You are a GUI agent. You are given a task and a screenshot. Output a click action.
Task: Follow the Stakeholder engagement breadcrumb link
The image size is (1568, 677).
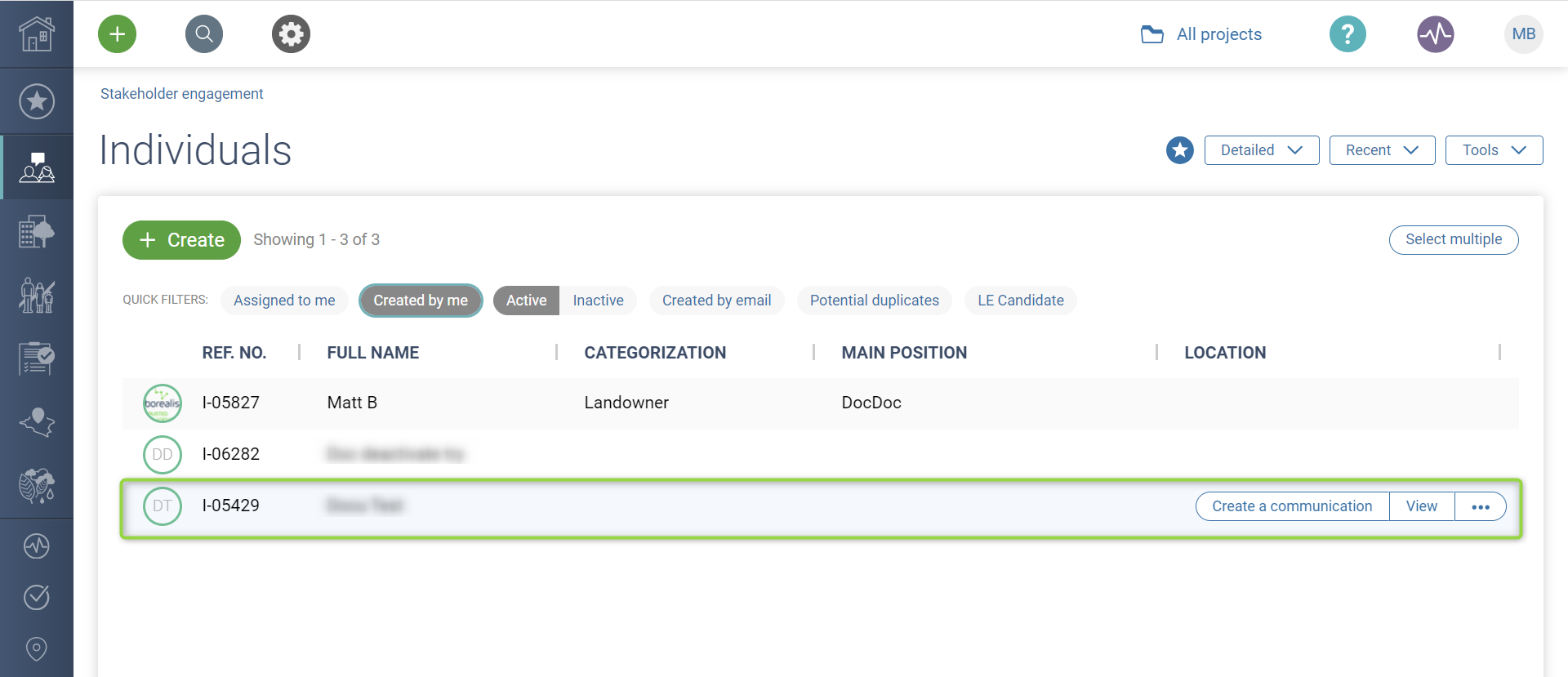click(181, 94)
